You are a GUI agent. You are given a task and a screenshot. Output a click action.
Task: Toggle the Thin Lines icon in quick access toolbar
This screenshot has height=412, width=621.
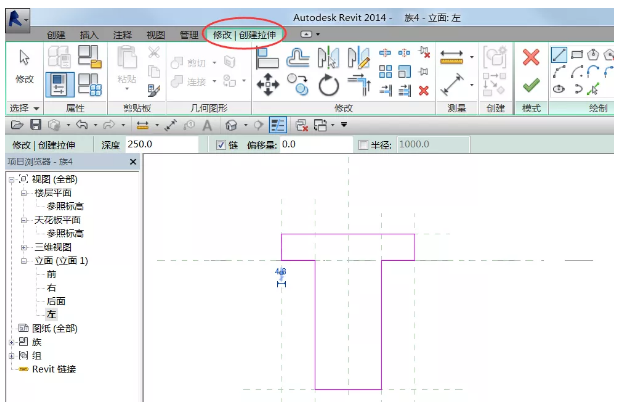click(278, 125)
